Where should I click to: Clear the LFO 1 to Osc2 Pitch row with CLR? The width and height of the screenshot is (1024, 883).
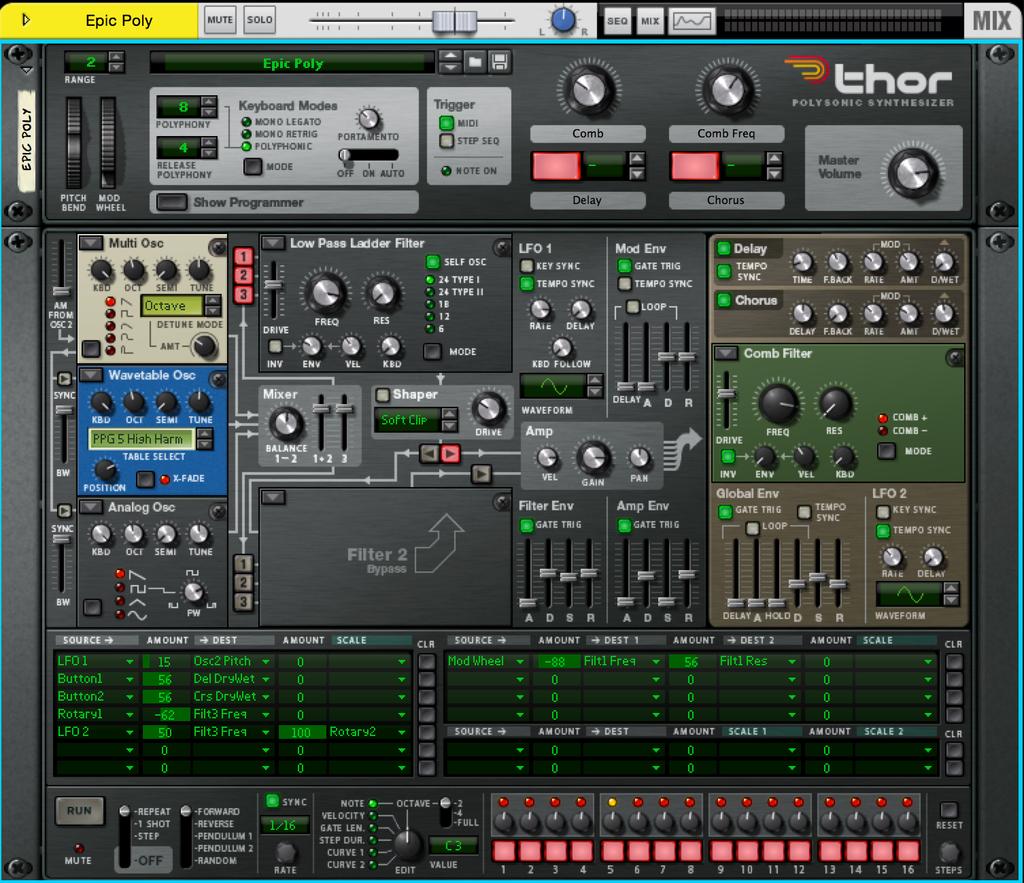click(426, 662)
